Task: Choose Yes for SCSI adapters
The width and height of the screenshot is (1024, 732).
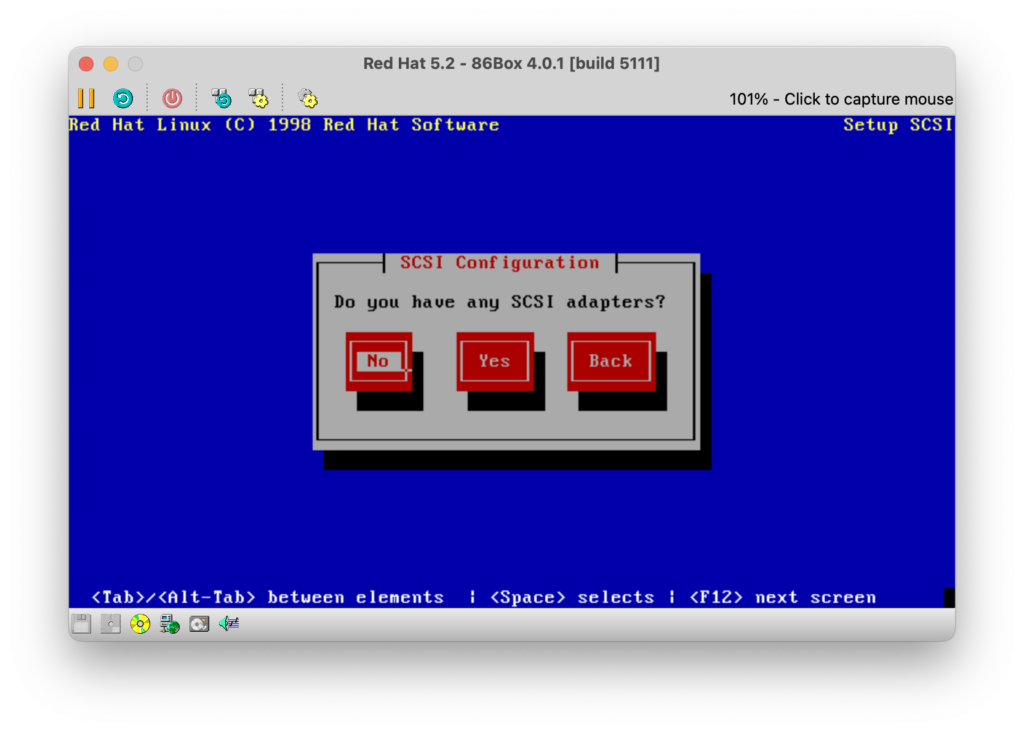Action: (495, 361)
